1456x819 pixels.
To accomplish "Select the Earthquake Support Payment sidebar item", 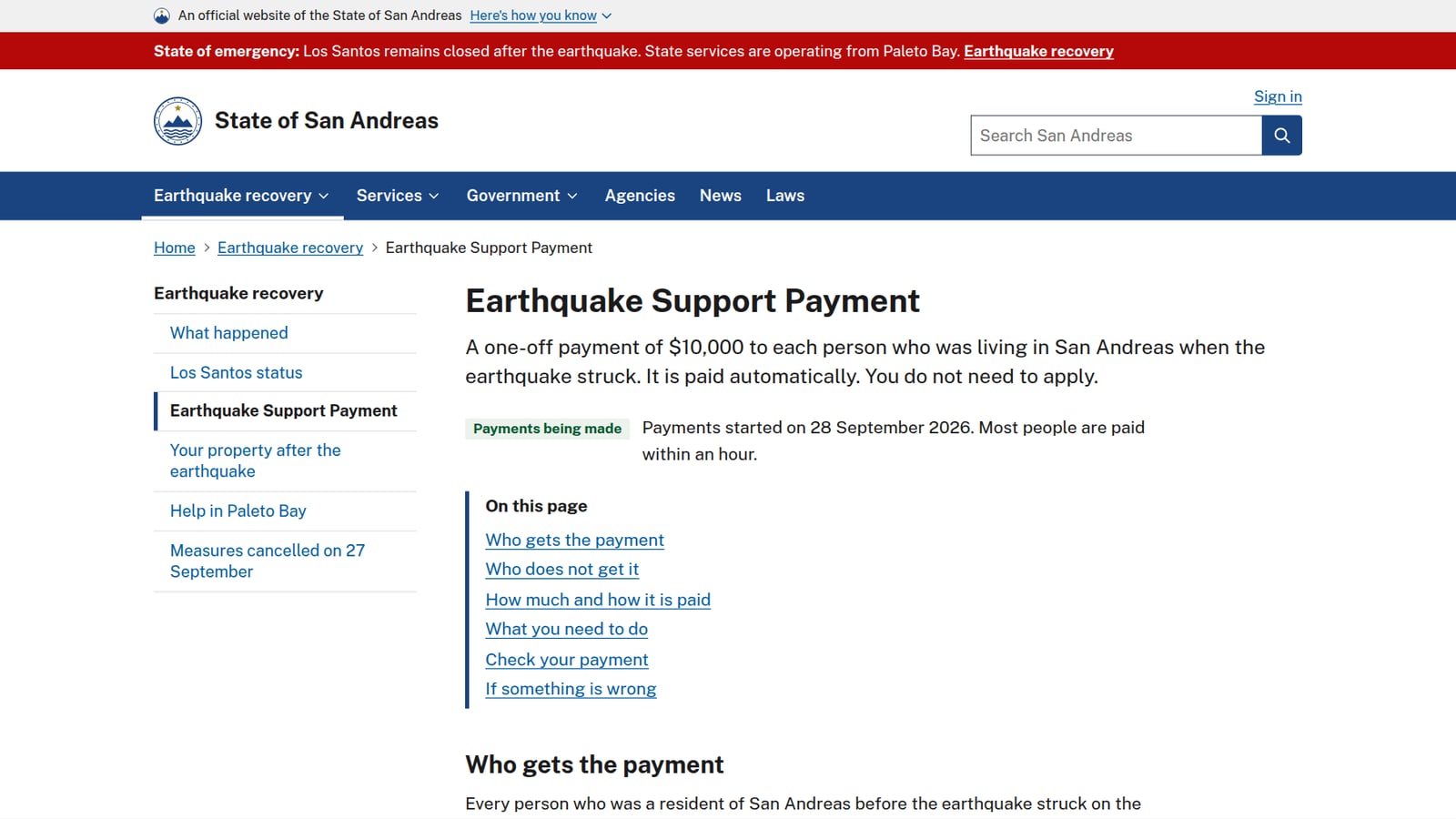I will click(284, 410).
